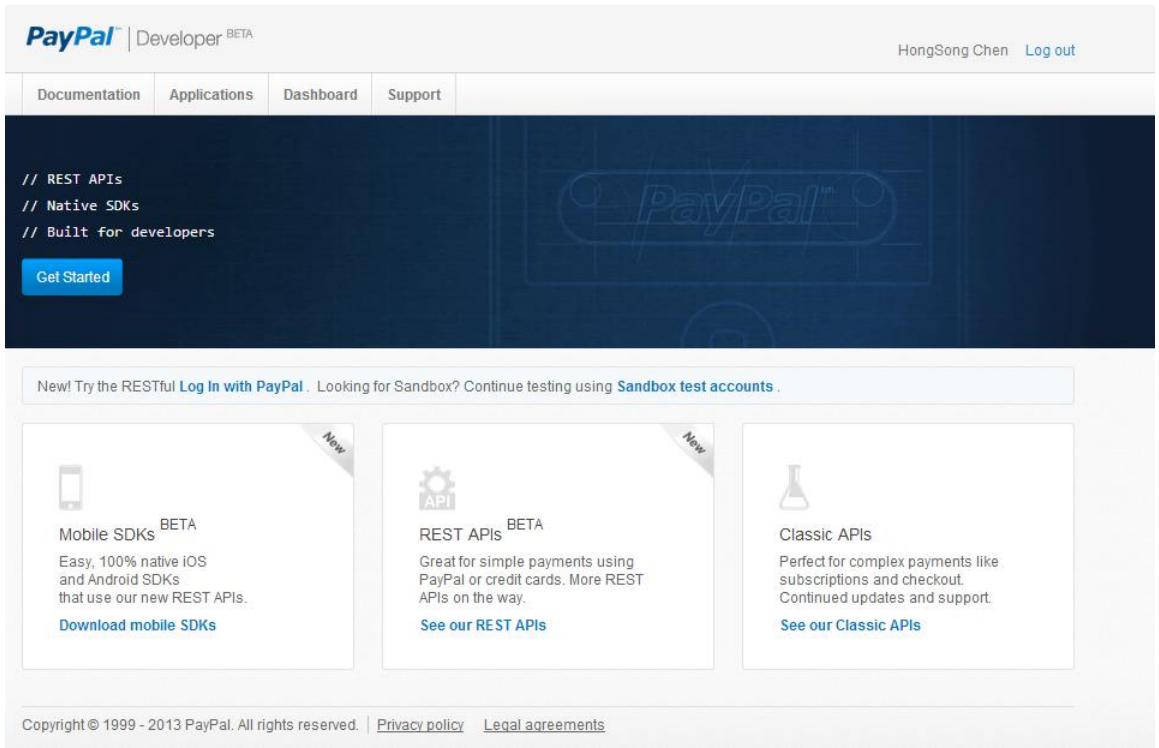Open the Privacy policy link

click(x=421, y=725)
